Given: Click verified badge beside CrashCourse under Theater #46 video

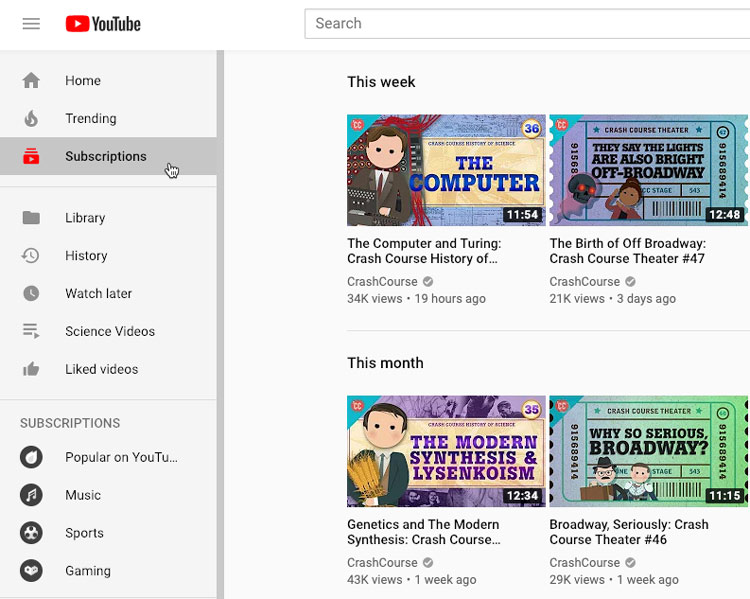Looking at the screenshot, I should (630, 563).
